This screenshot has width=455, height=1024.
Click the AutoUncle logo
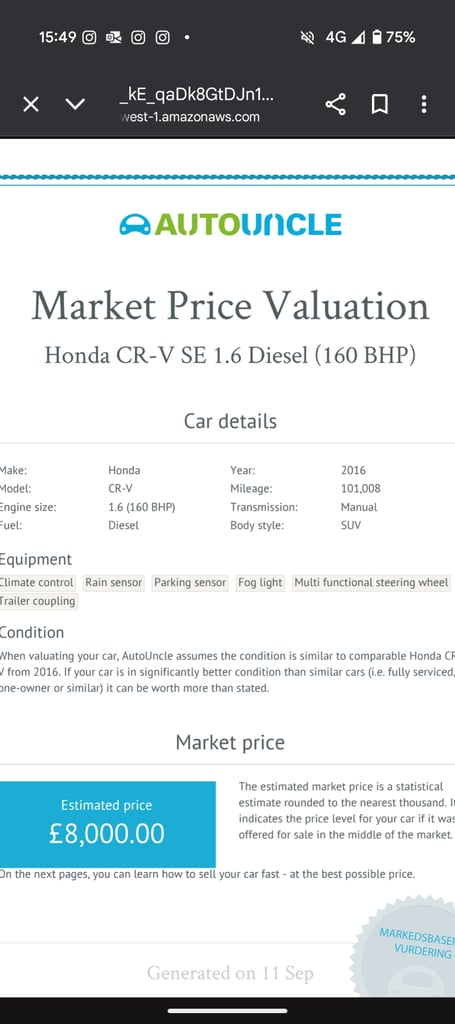[230, 224]
